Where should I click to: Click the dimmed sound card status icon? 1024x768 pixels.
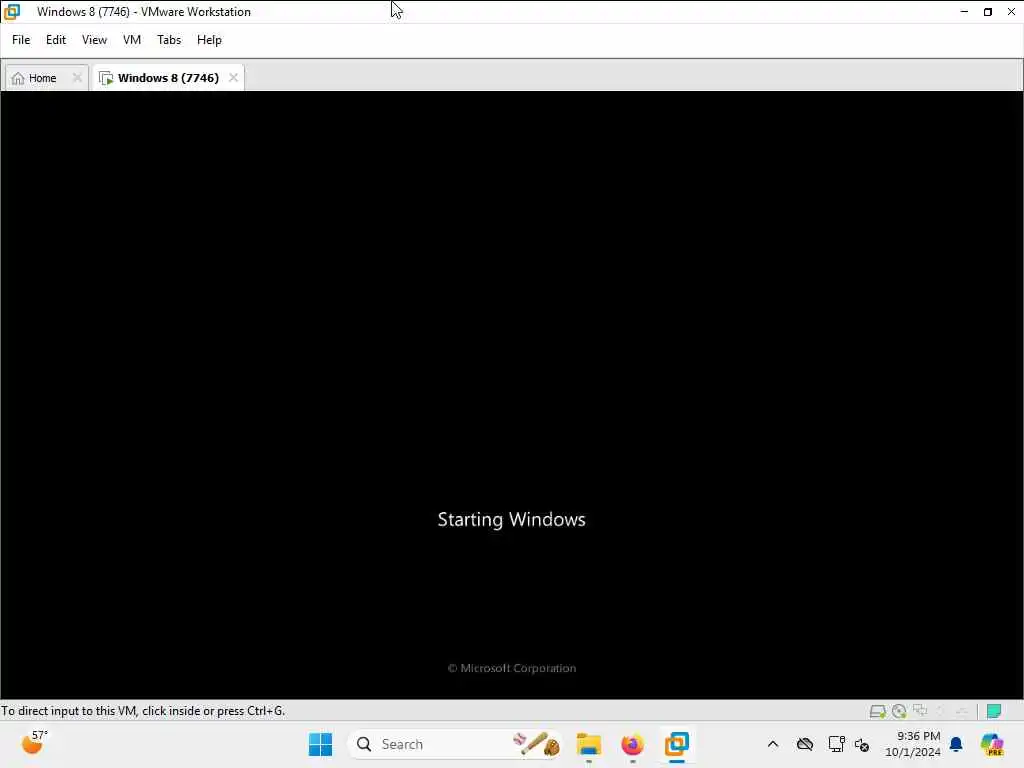click(961, 711)
